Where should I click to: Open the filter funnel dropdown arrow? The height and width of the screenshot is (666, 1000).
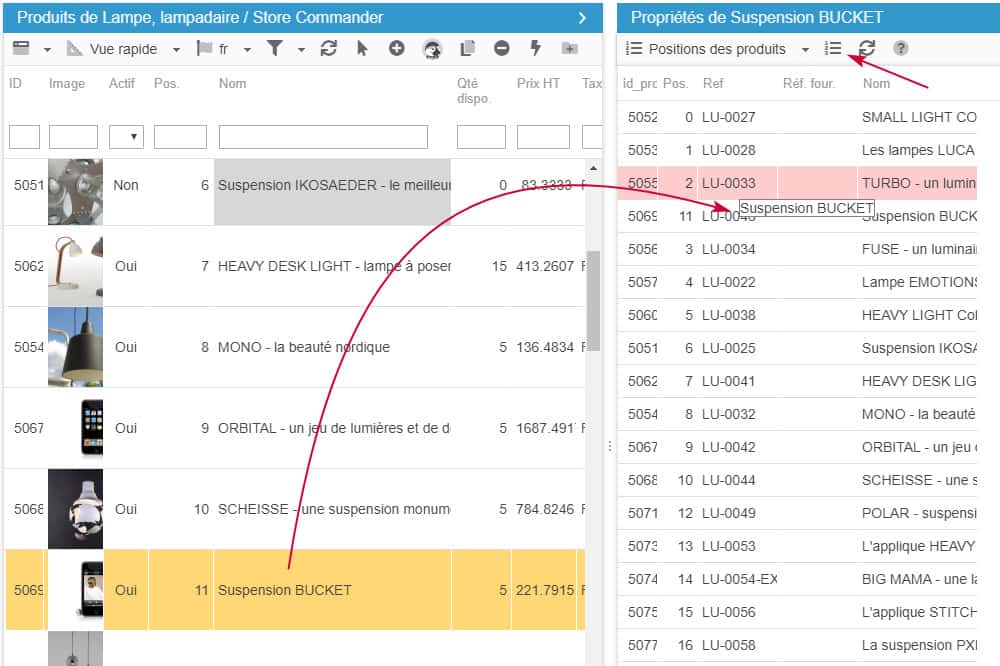pos(301,49)
